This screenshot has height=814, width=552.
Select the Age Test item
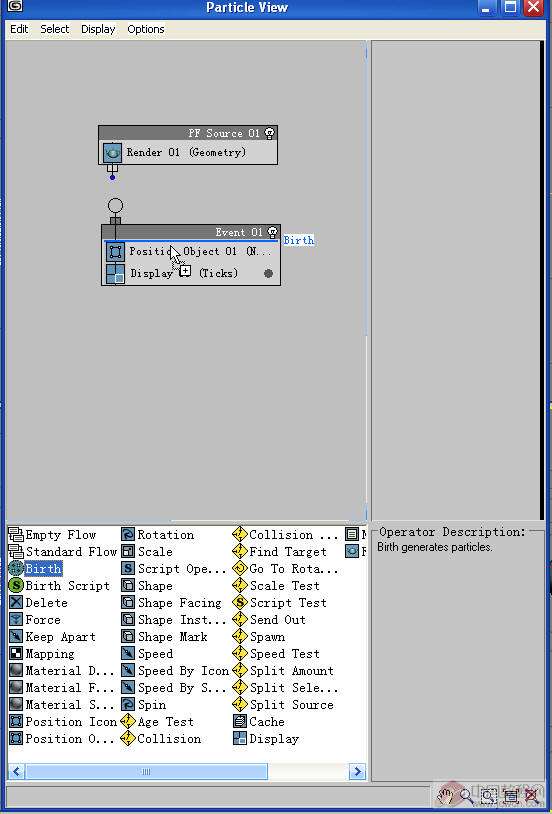point(157,722)
